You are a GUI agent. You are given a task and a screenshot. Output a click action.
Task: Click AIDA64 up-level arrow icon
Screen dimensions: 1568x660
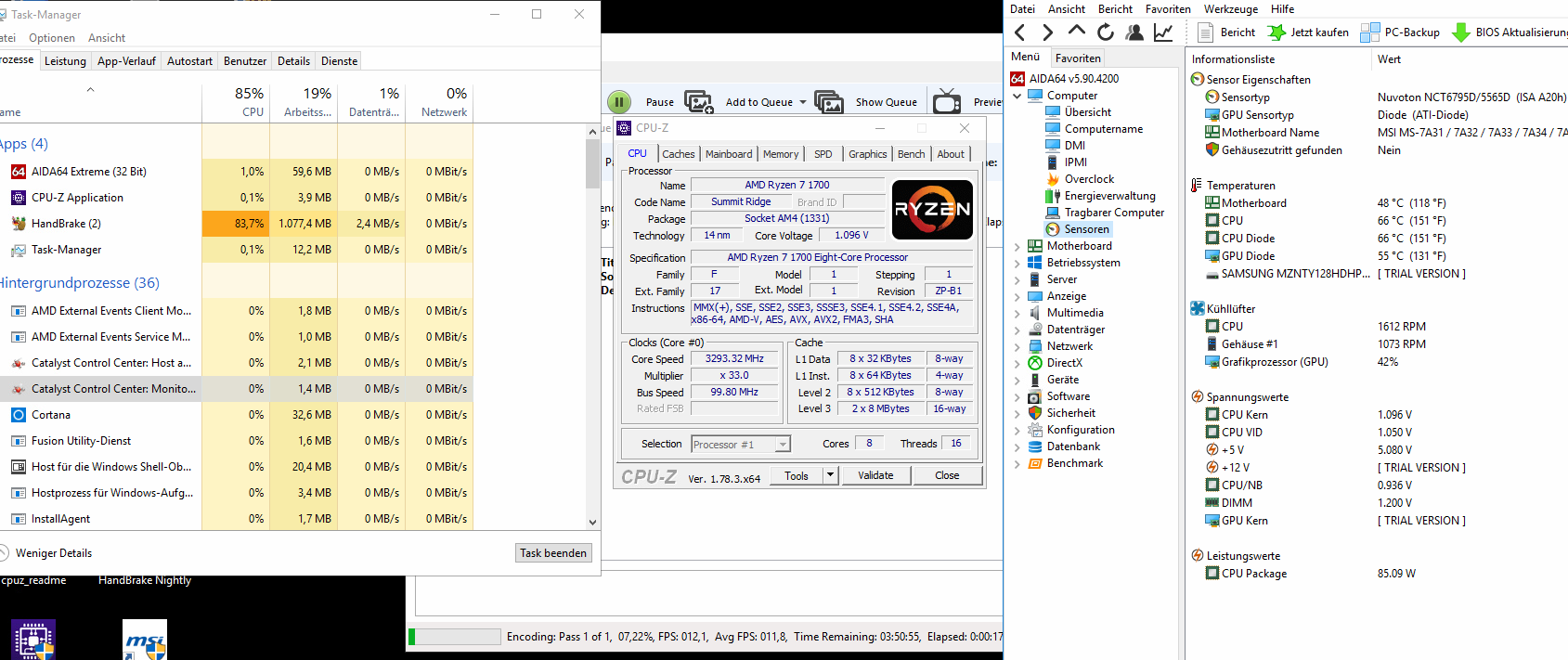pyautogui.click(x=1077, y=32)
